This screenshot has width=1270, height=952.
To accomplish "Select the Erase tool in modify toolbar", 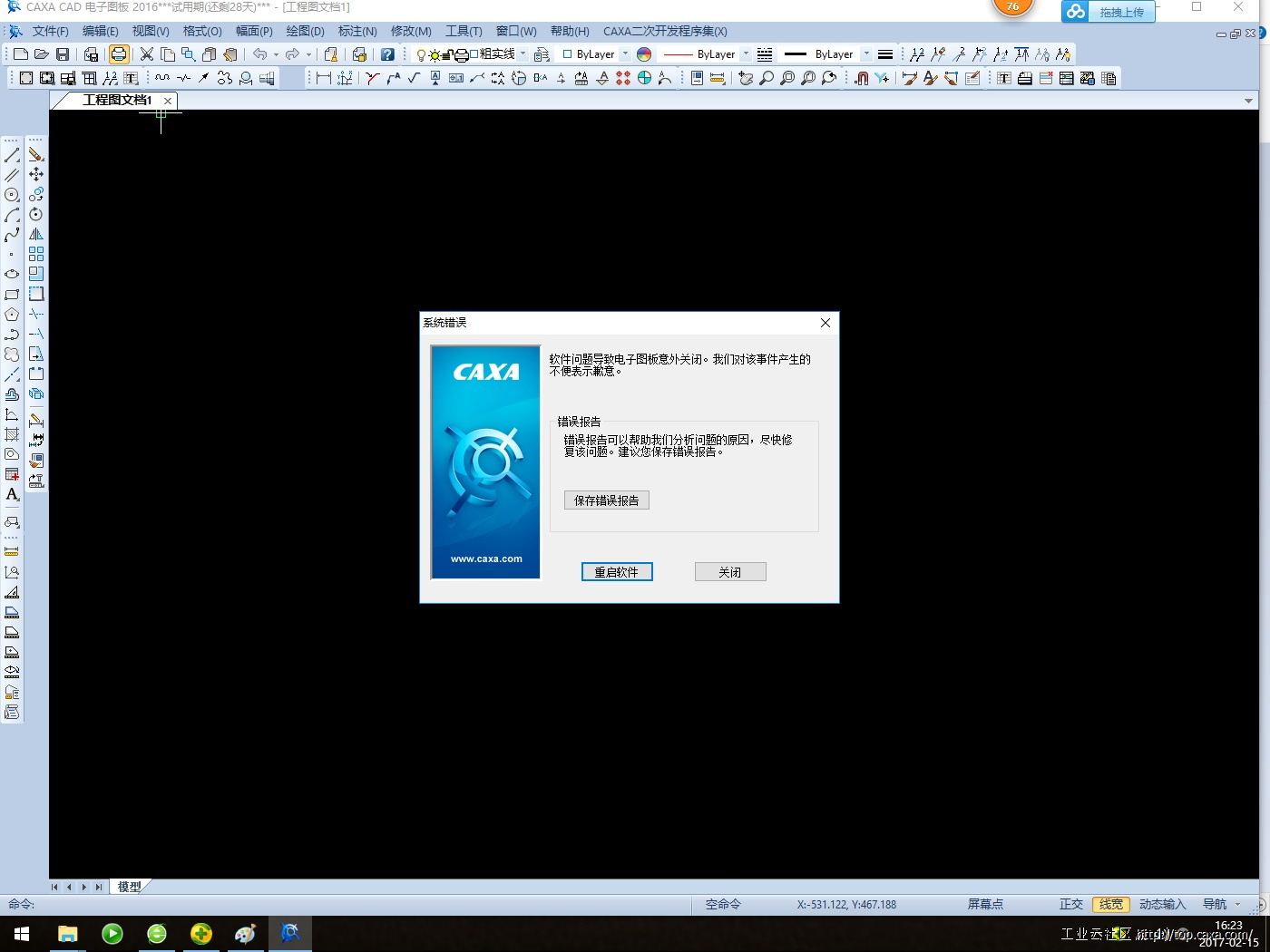I will (36, 155).
